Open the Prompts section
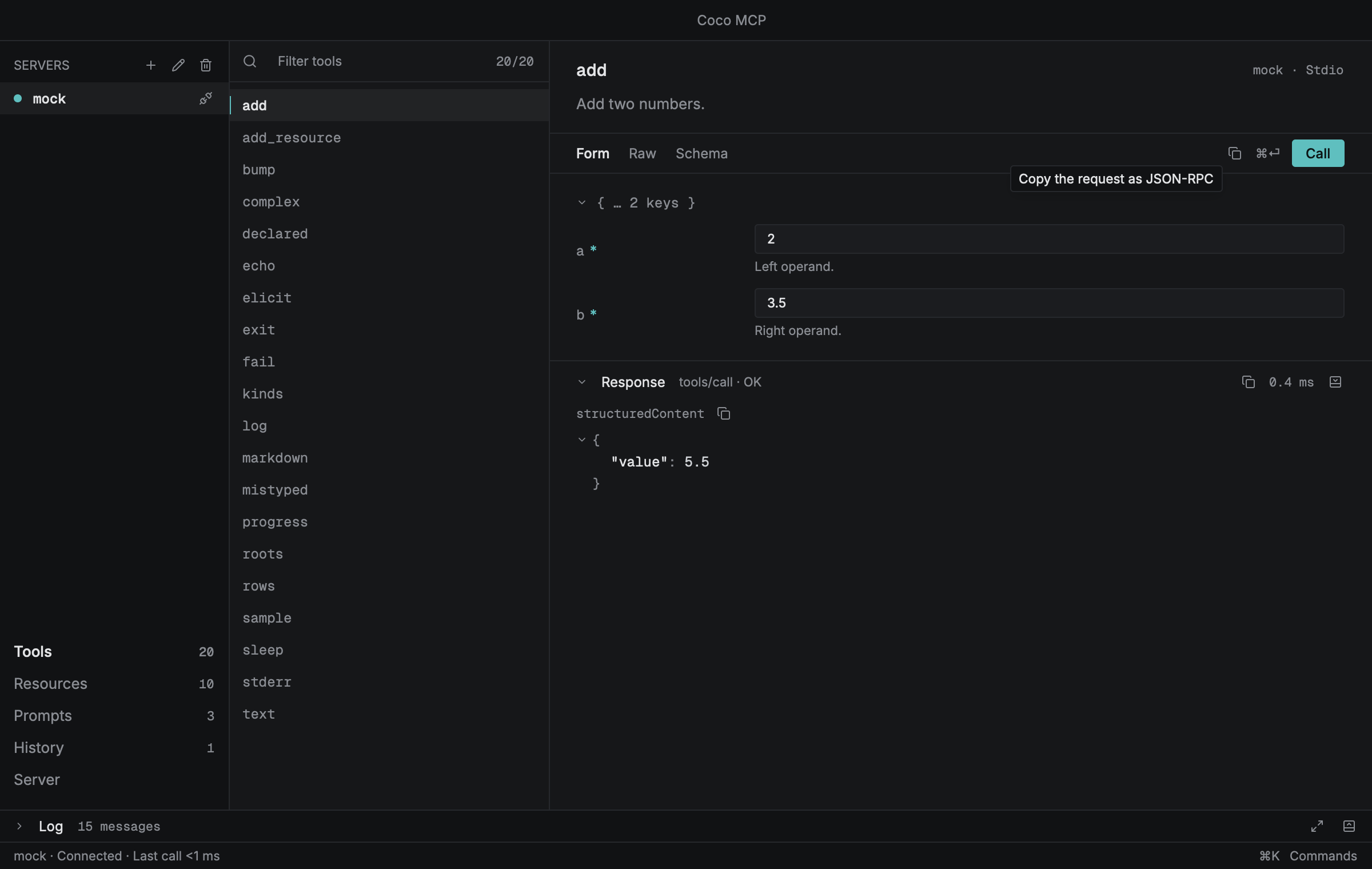Image resolution: width=1372 pixels, height=869 pixels. click(x=114, y=716)
